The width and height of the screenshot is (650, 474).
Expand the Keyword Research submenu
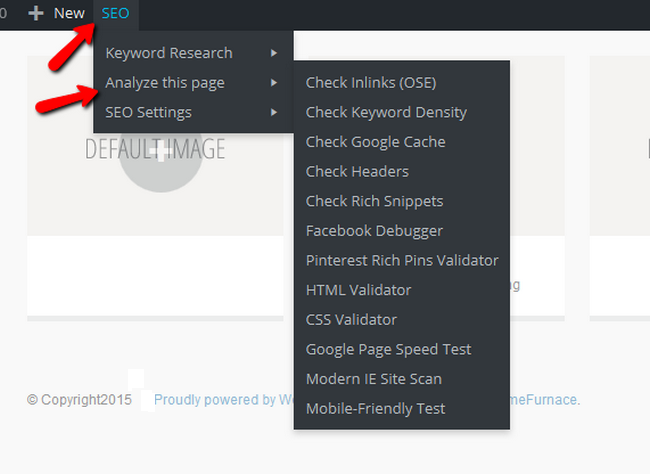(x=169, y=53)
